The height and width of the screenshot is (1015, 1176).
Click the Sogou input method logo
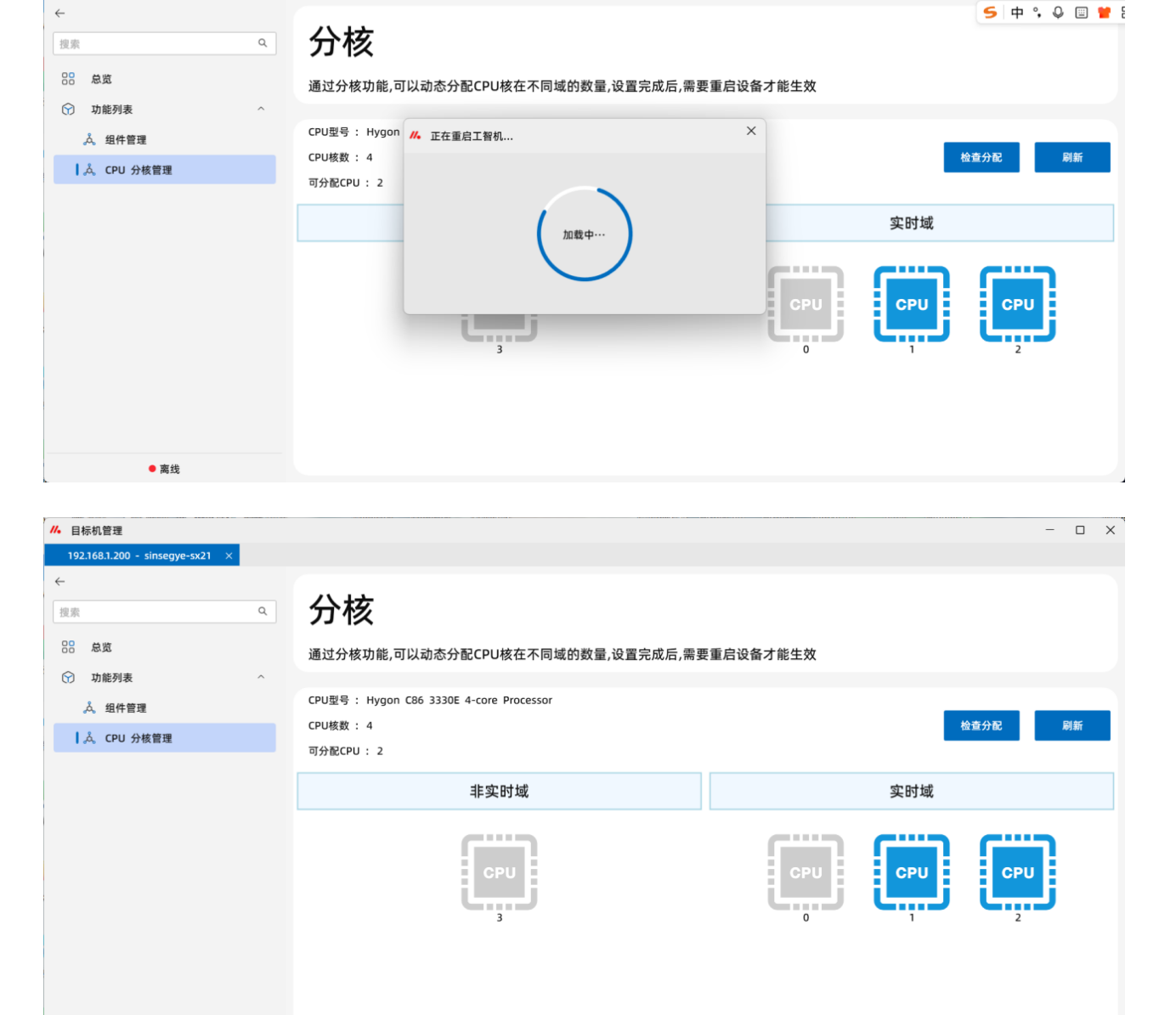coord(990,13)
